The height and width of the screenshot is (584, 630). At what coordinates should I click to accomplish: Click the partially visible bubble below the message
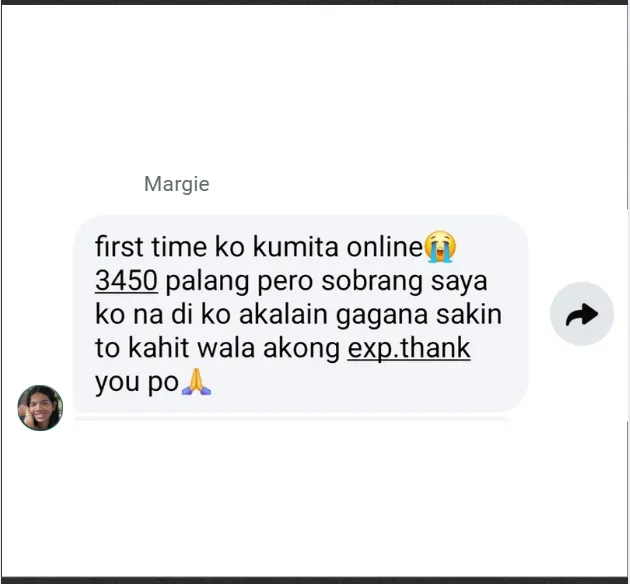293,419
